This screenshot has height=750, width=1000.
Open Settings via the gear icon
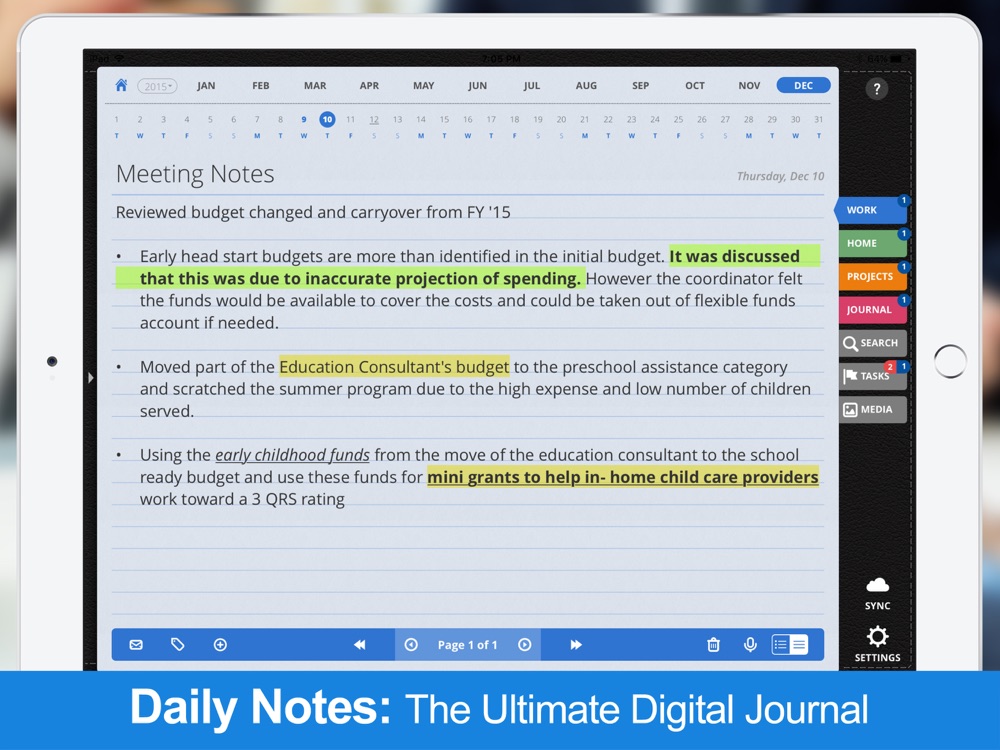(x=878, y=643)
